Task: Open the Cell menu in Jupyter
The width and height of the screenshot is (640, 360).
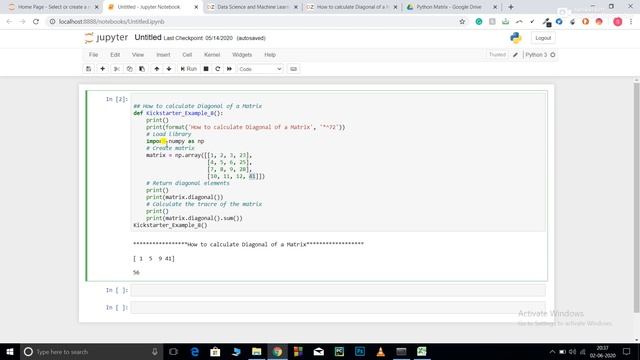Action: [187, 55]
